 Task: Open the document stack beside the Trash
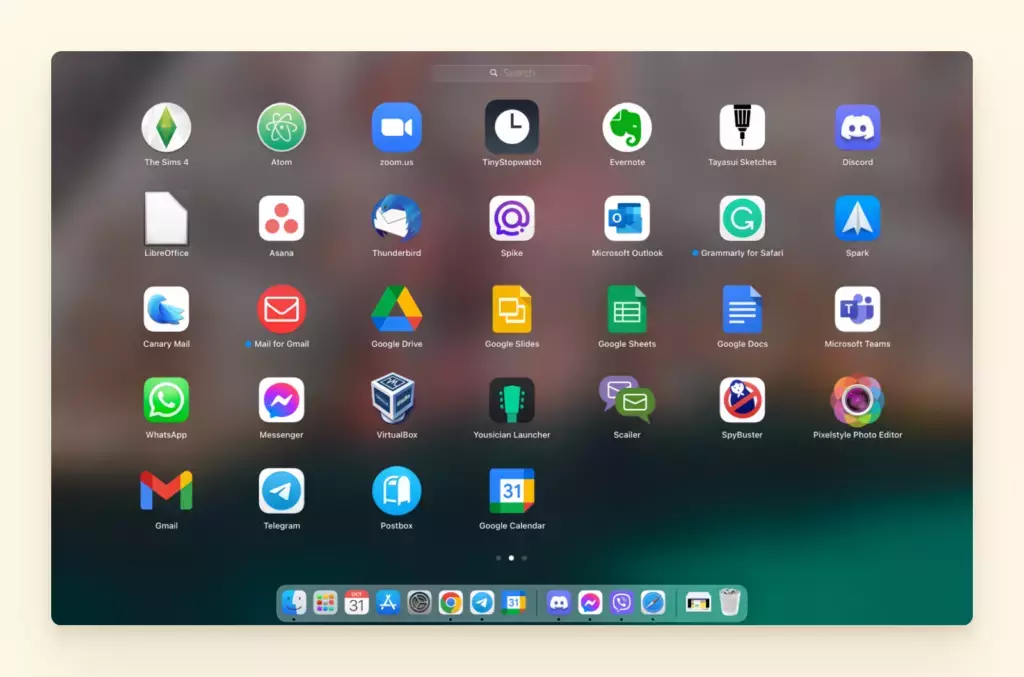tap(697, 603)
